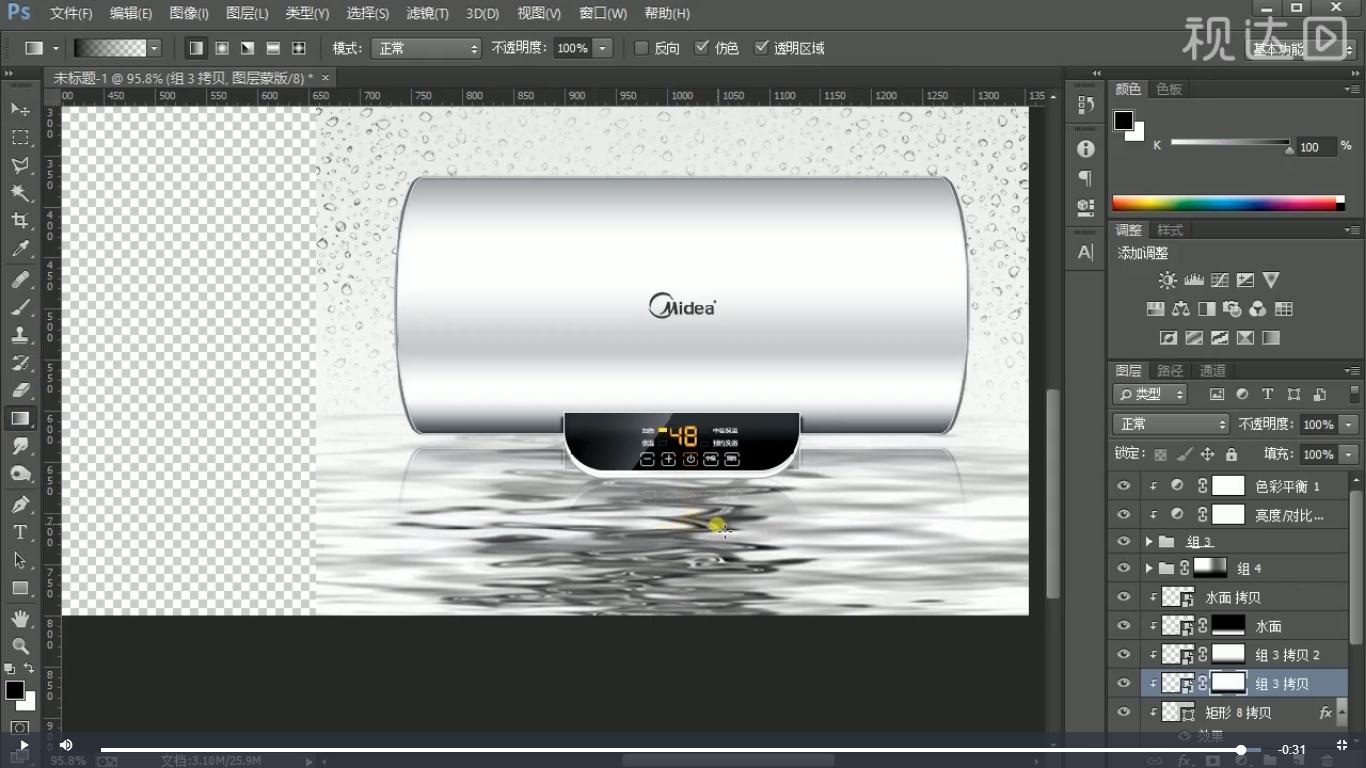The width and height of the screenshot is (1366, 768).
Task: Open the layers panel 不透明度 dropdown
Action: [1350, 424]
